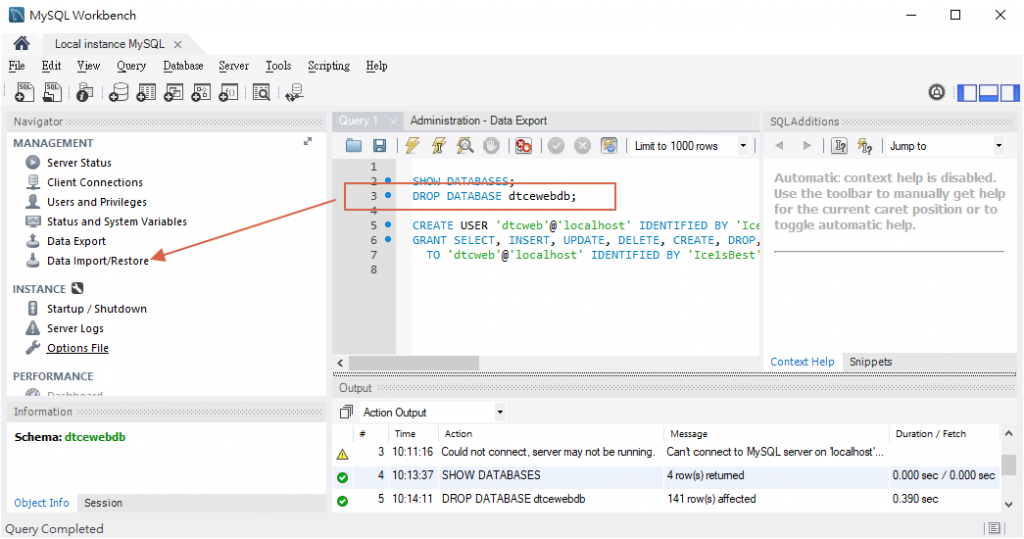Viewport: 1024px width, 539px height.
Task: Switch to Administration - Data Export tab
Action: click(479, 121)
